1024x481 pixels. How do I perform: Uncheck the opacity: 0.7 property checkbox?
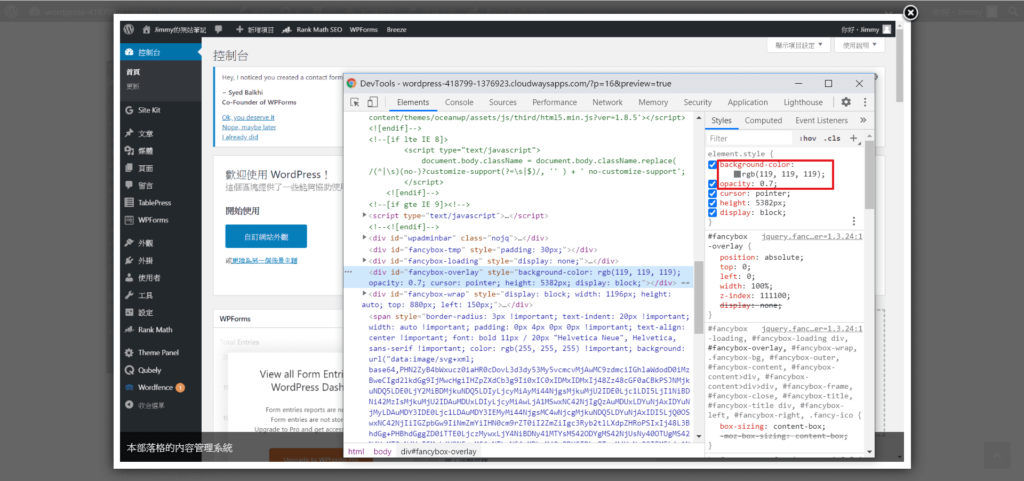tap(712, 184)
